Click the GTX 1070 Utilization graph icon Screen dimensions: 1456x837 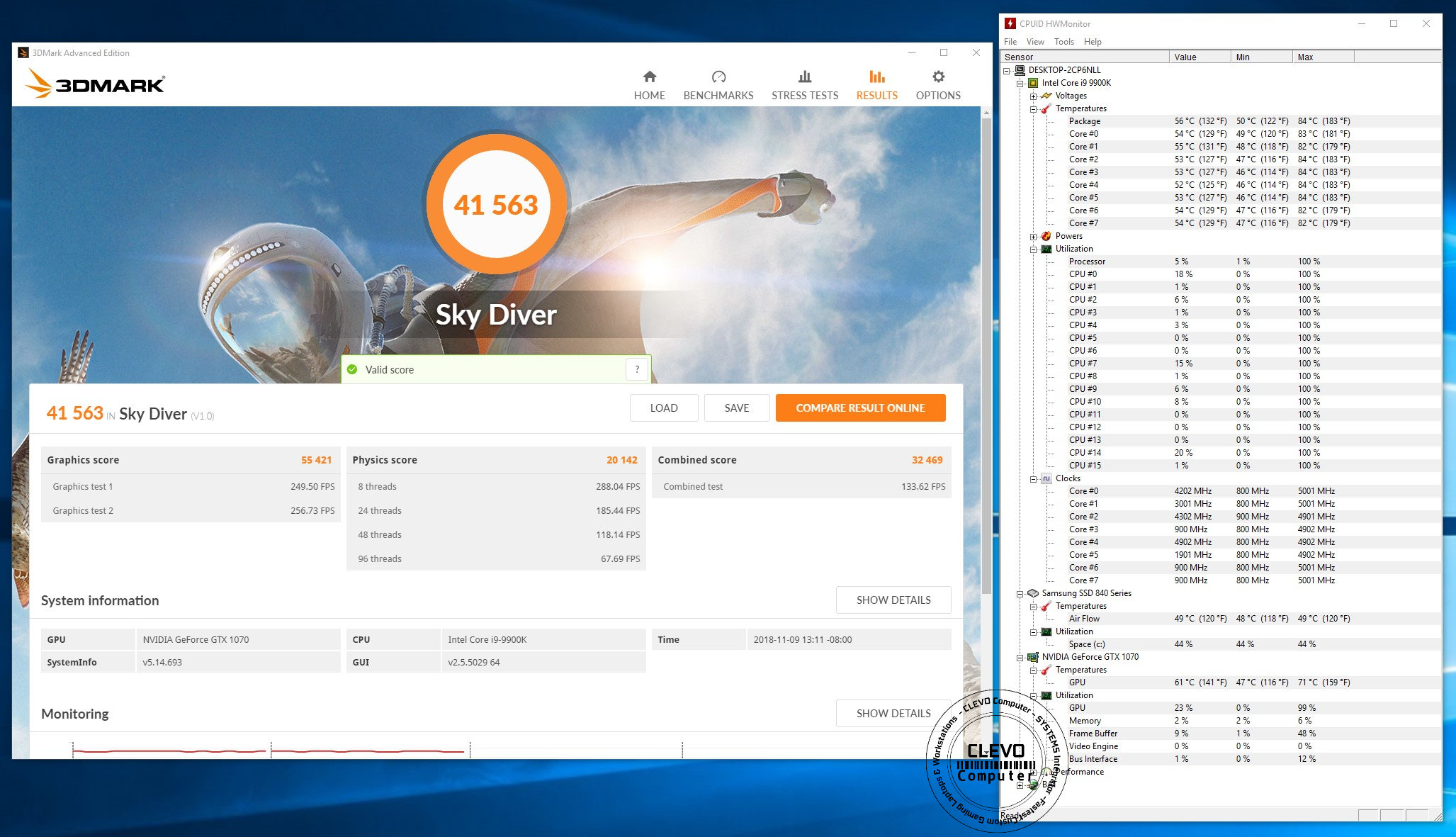coord(1046,695)
